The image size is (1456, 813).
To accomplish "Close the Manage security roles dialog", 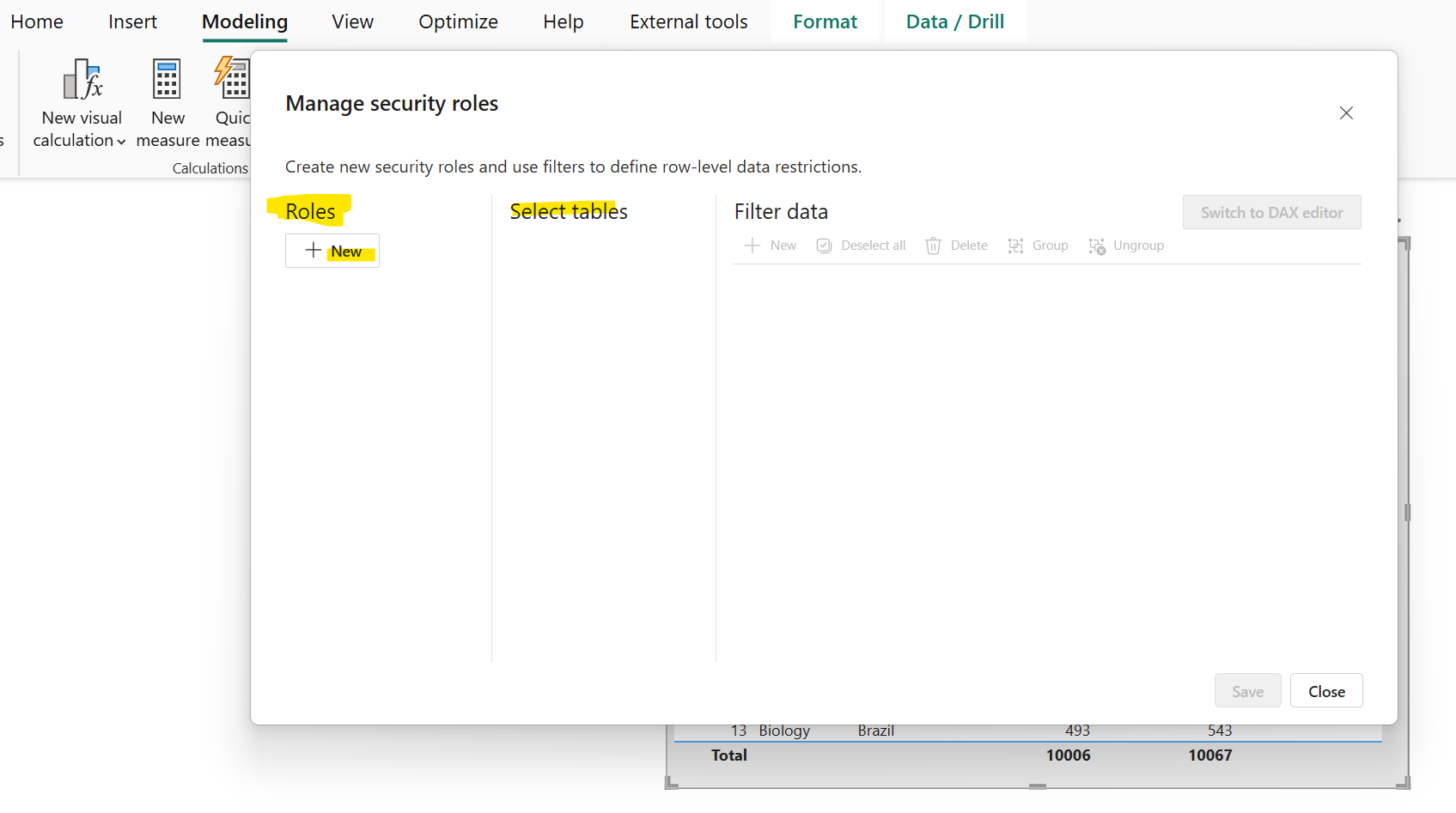I will point(1326,690).
